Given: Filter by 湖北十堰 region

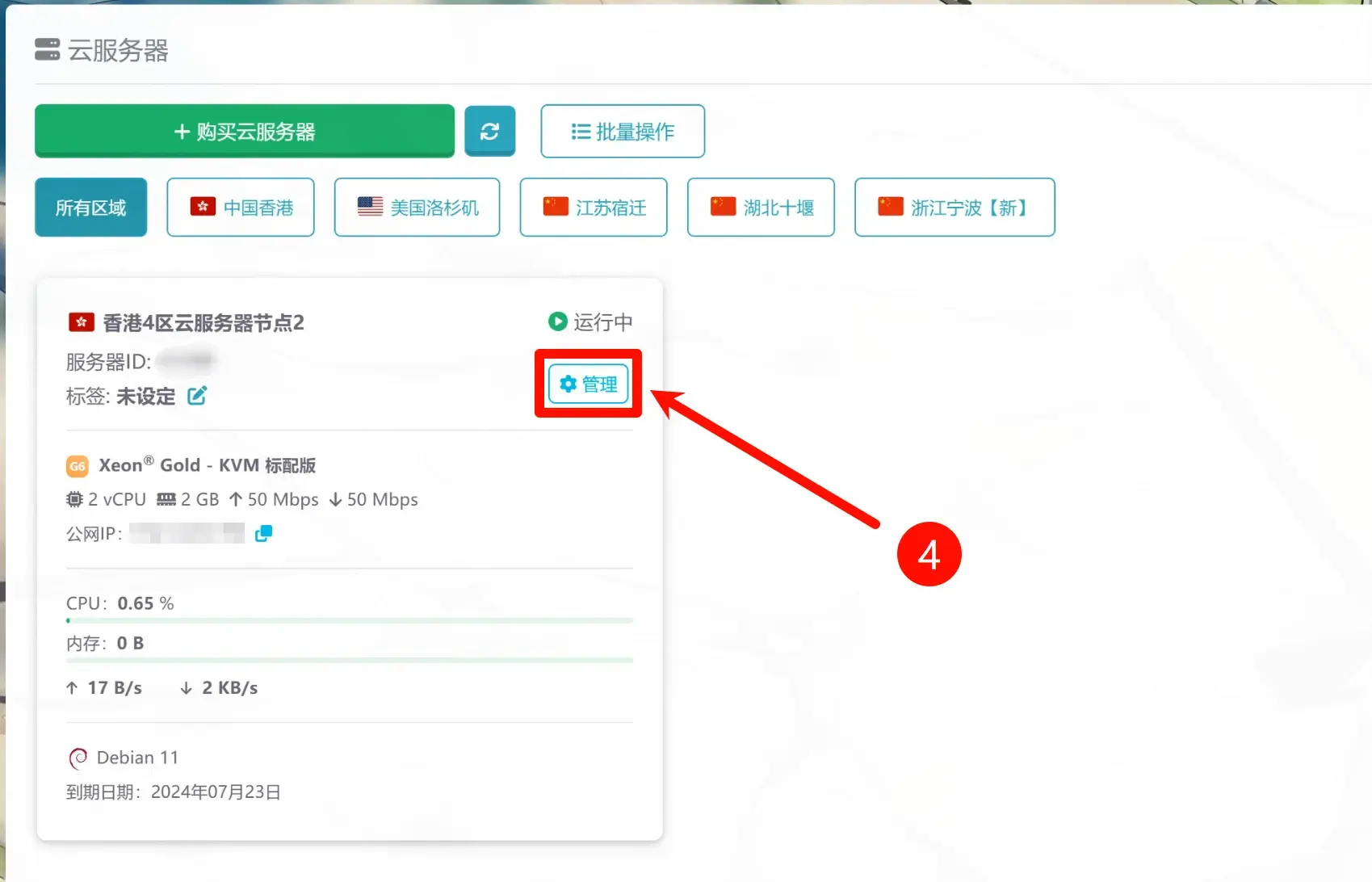Looking at the screenshot, I should tap(761, 208).
